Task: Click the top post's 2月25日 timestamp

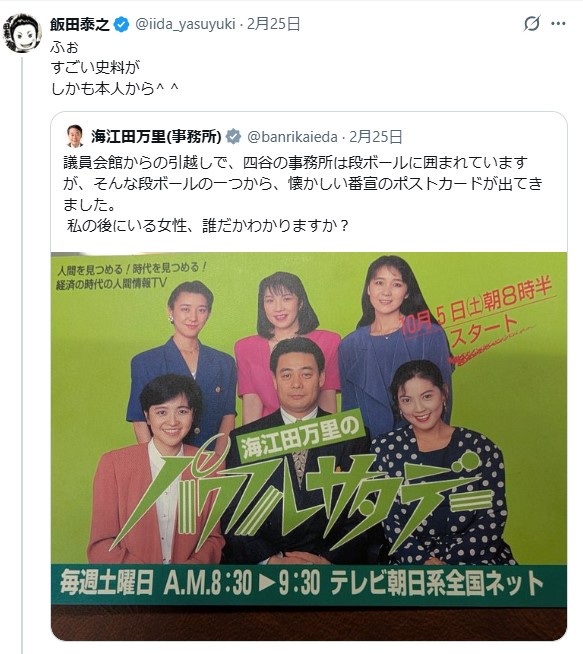Action: (274, 24)
